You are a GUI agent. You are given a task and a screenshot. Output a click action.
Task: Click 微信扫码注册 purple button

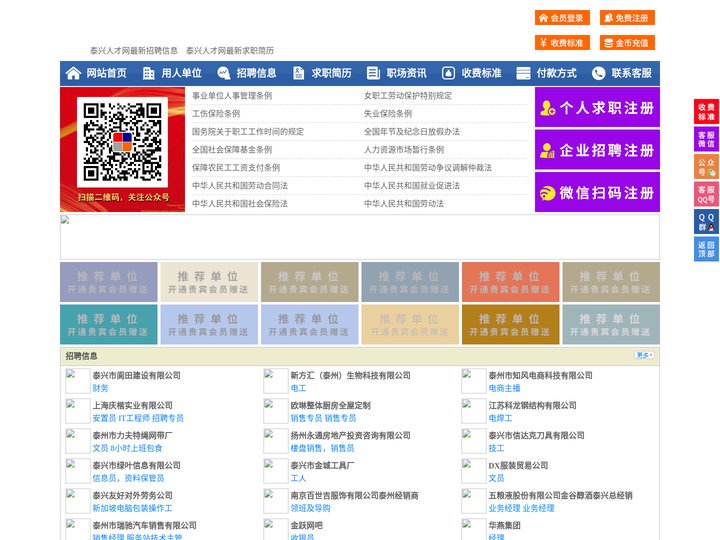pos(597,192)
